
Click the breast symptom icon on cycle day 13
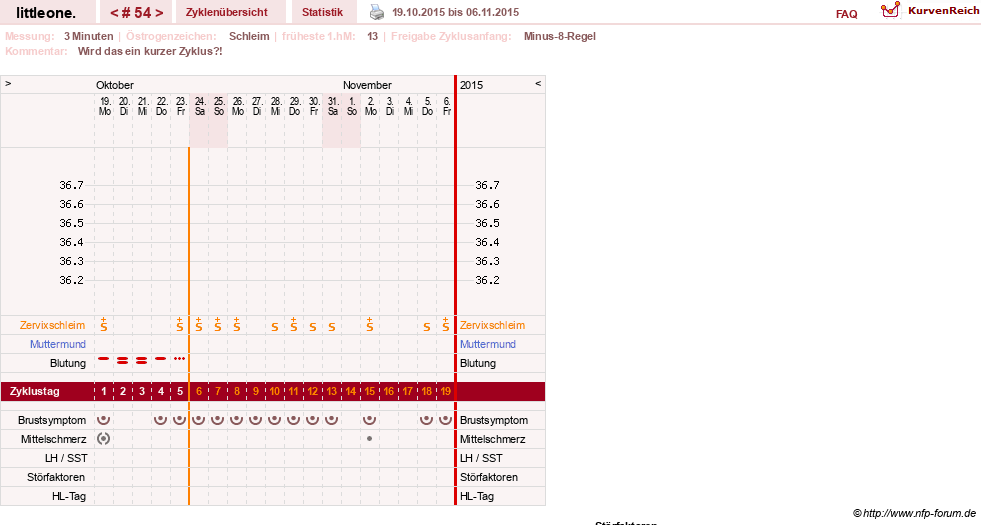[x=332, y=419]
